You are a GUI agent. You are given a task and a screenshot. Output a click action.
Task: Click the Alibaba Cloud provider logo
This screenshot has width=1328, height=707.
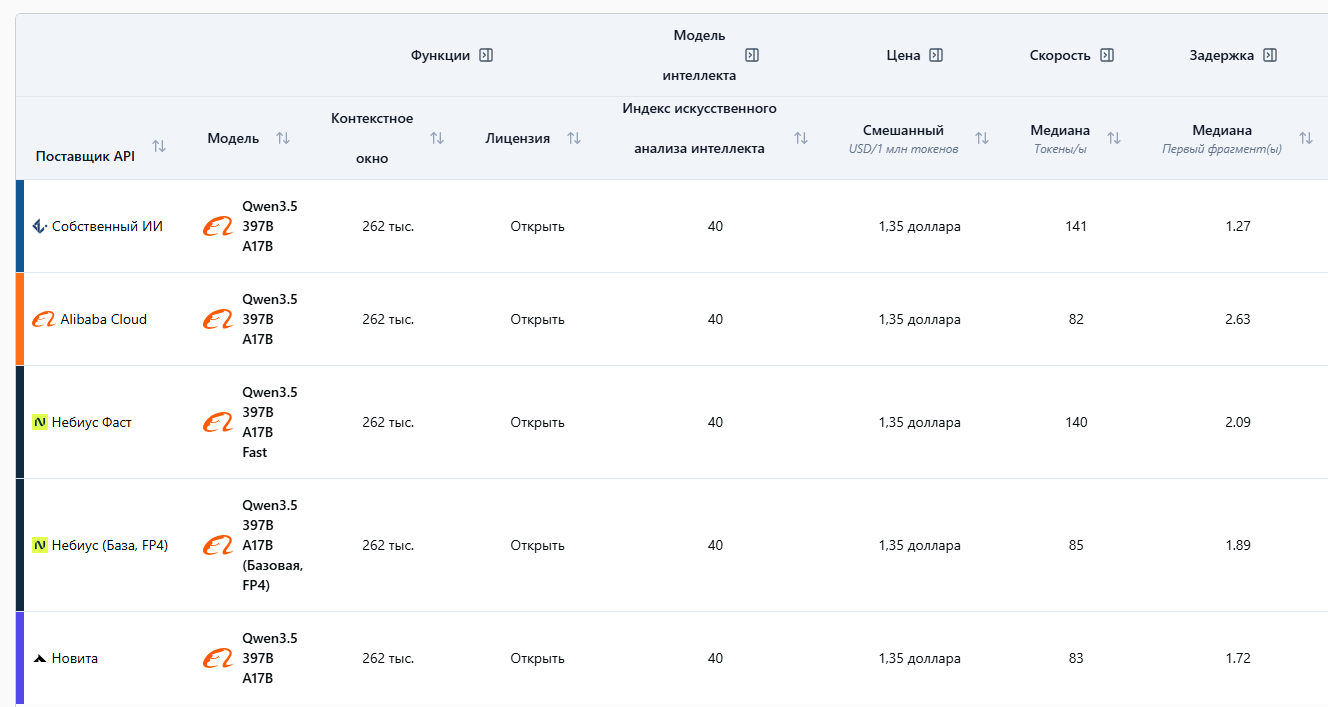43,320
